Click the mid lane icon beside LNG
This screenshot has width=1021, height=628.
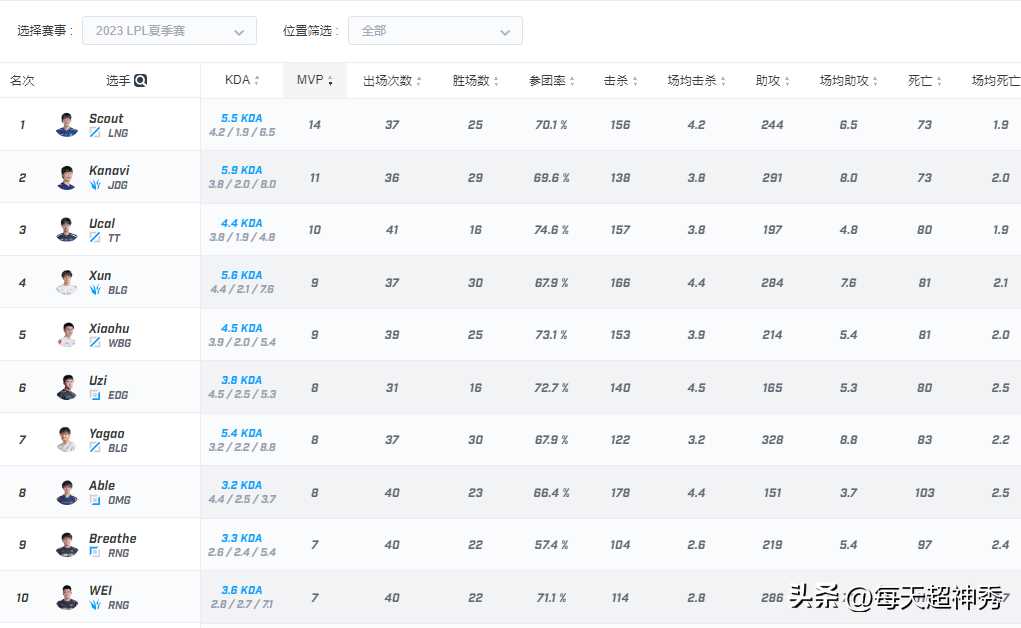click(x=95, y=133)
